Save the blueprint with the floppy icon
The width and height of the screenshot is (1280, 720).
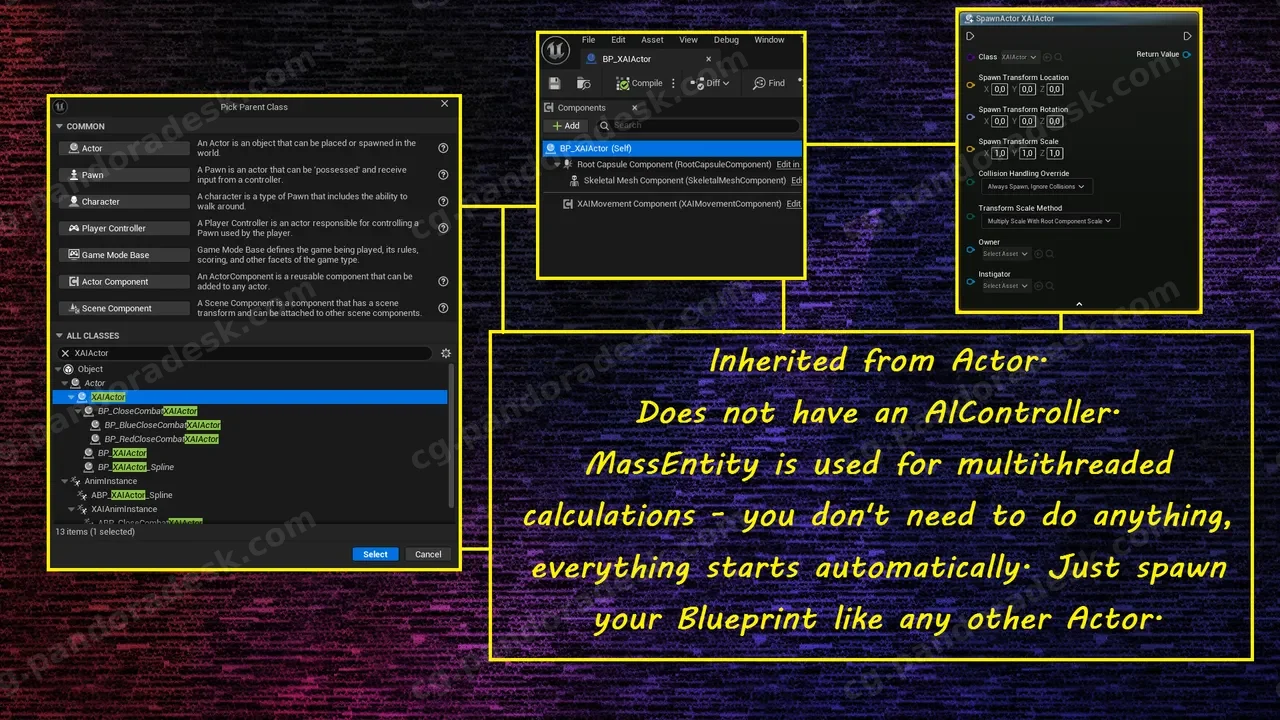coord(555,83)
